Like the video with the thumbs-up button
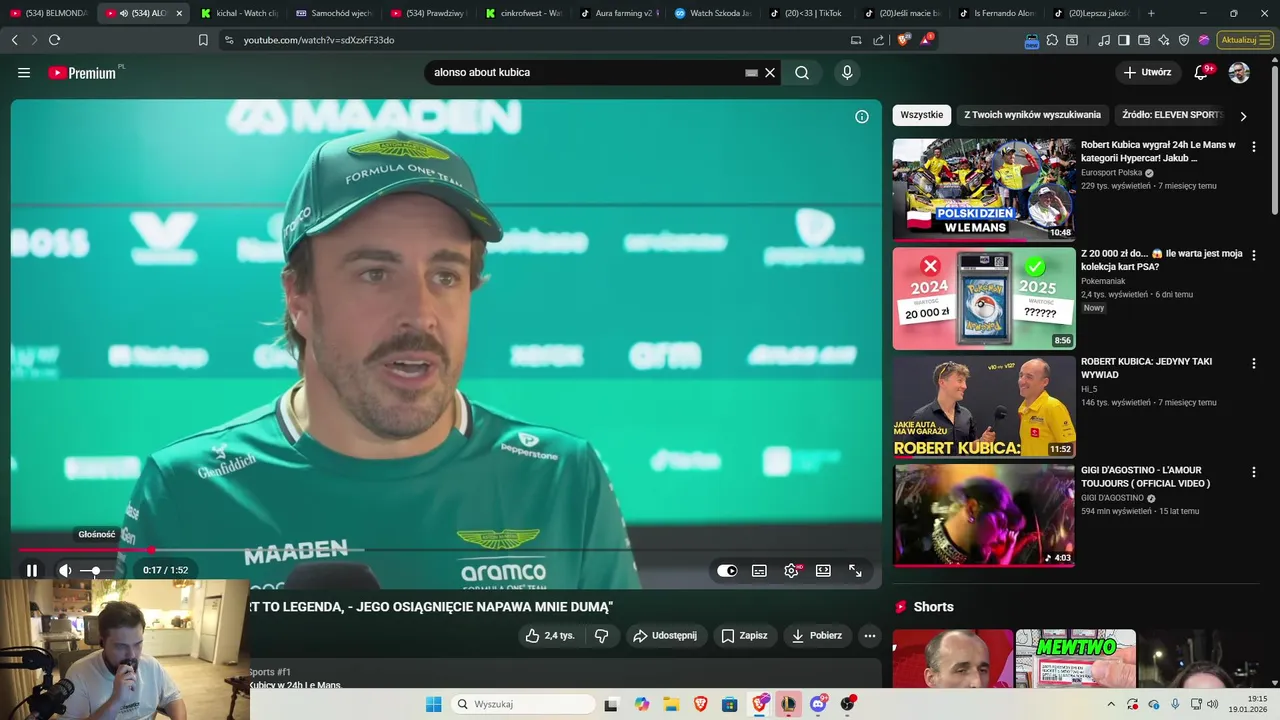The image size is (1280, 720). (550, 636)
